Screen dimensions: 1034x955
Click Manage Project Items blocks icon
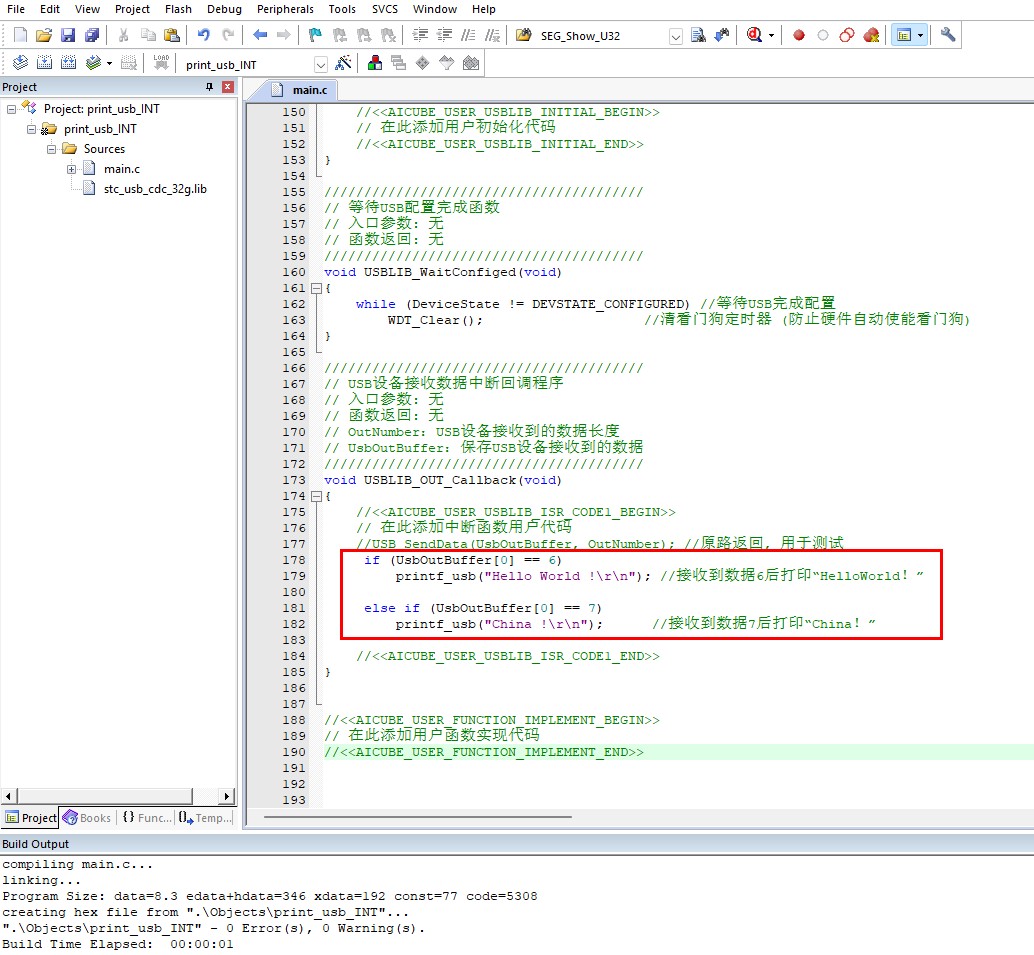(x=375, y=63)
